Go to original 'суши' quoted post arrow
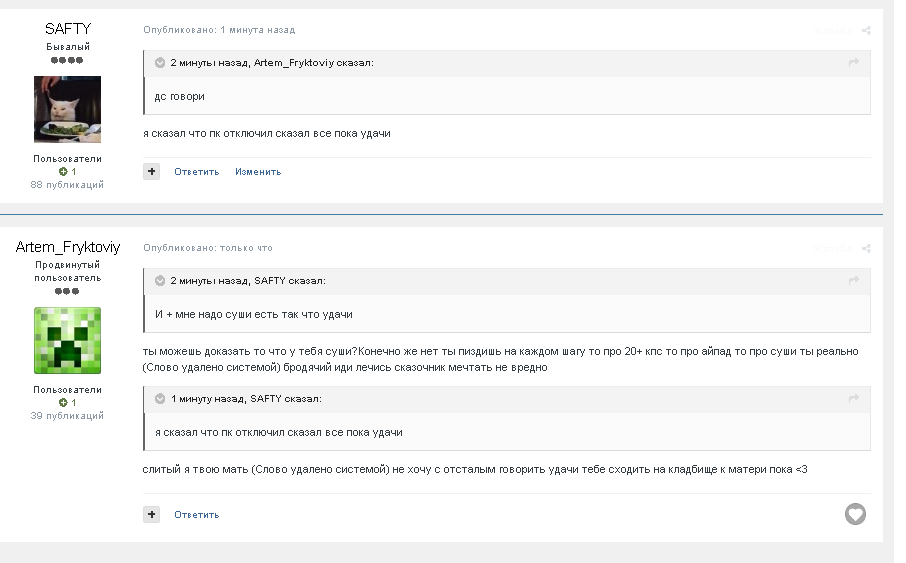Screen dimensions: 906x563 tap(853, 280)
